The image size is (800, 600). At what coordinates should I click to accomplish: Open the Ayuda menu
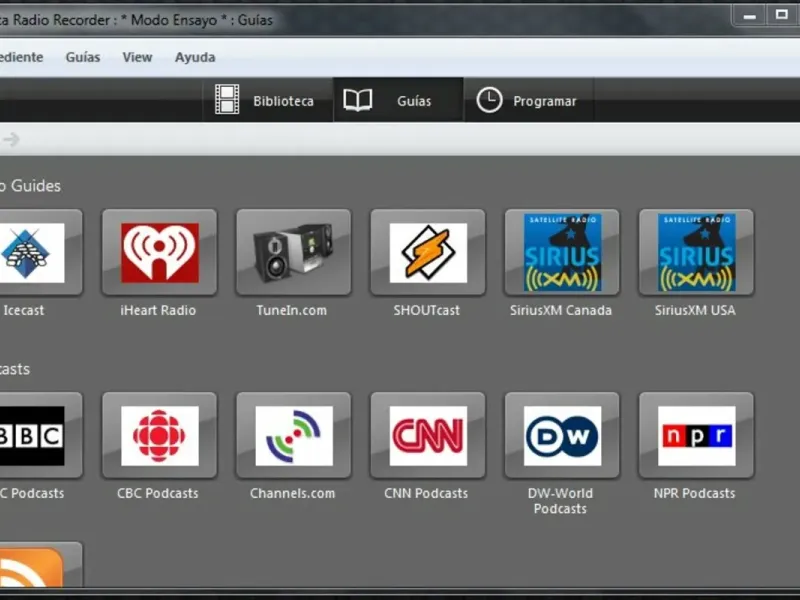tap(195, 57)
